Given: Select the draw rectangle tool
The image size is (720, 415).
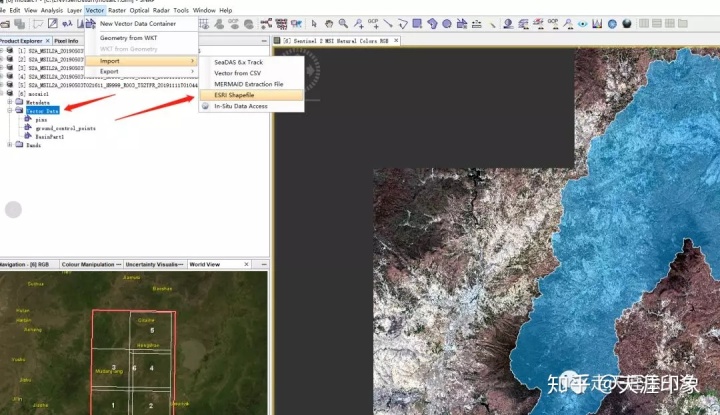Looking at the screenshot, I should coord(417,23).
